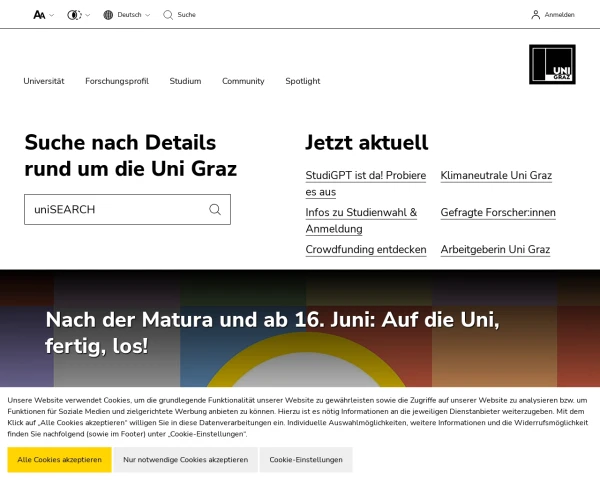This screenshot has width=600, height=480.
Task: Click the magnifier icon beside Suche
Action: [x=168, y=15]
